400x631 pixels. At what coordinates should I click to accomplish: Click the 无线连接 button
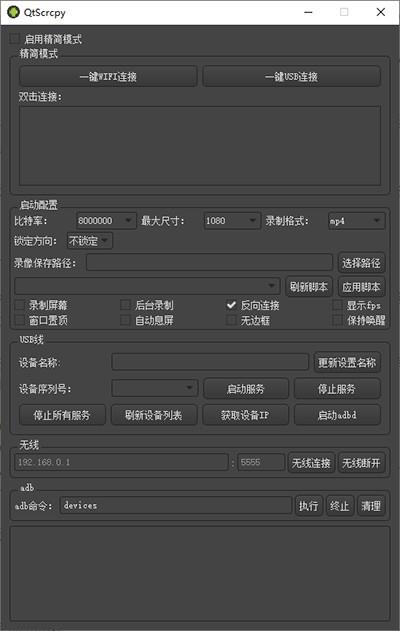click(x=311, y=463)
